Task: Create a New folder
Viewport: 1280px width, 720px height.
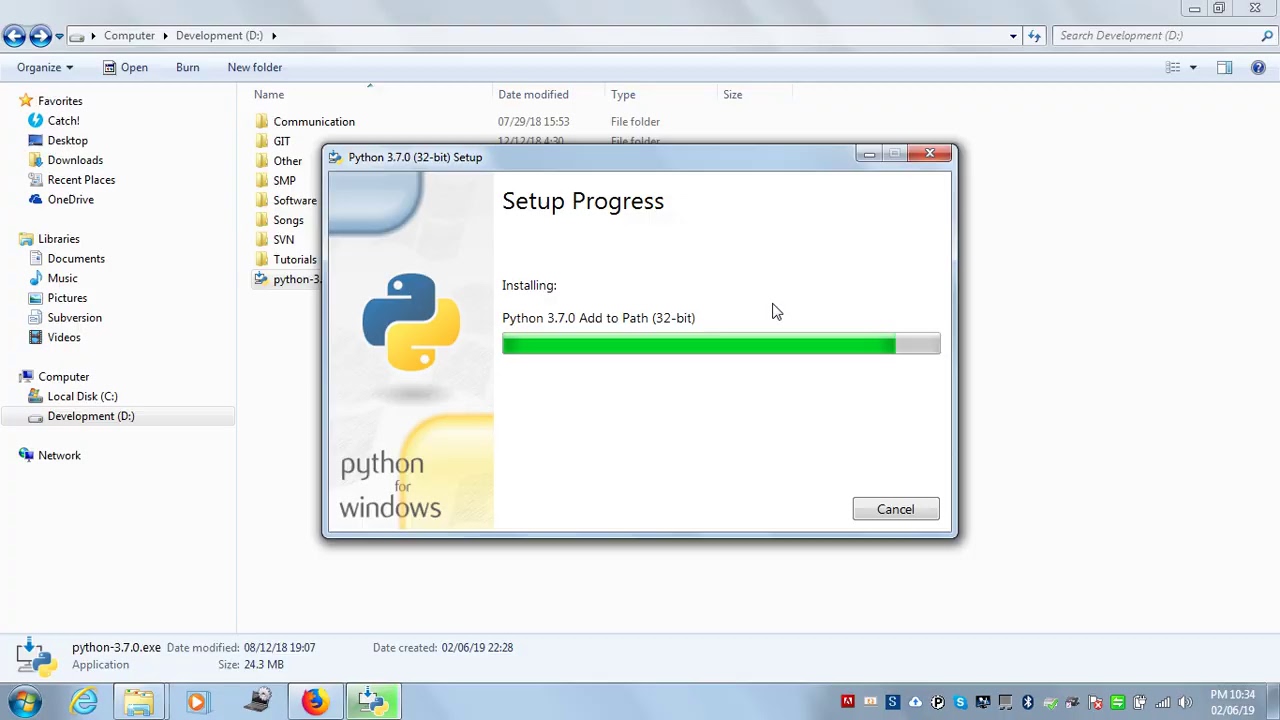Action: point(255,67)
